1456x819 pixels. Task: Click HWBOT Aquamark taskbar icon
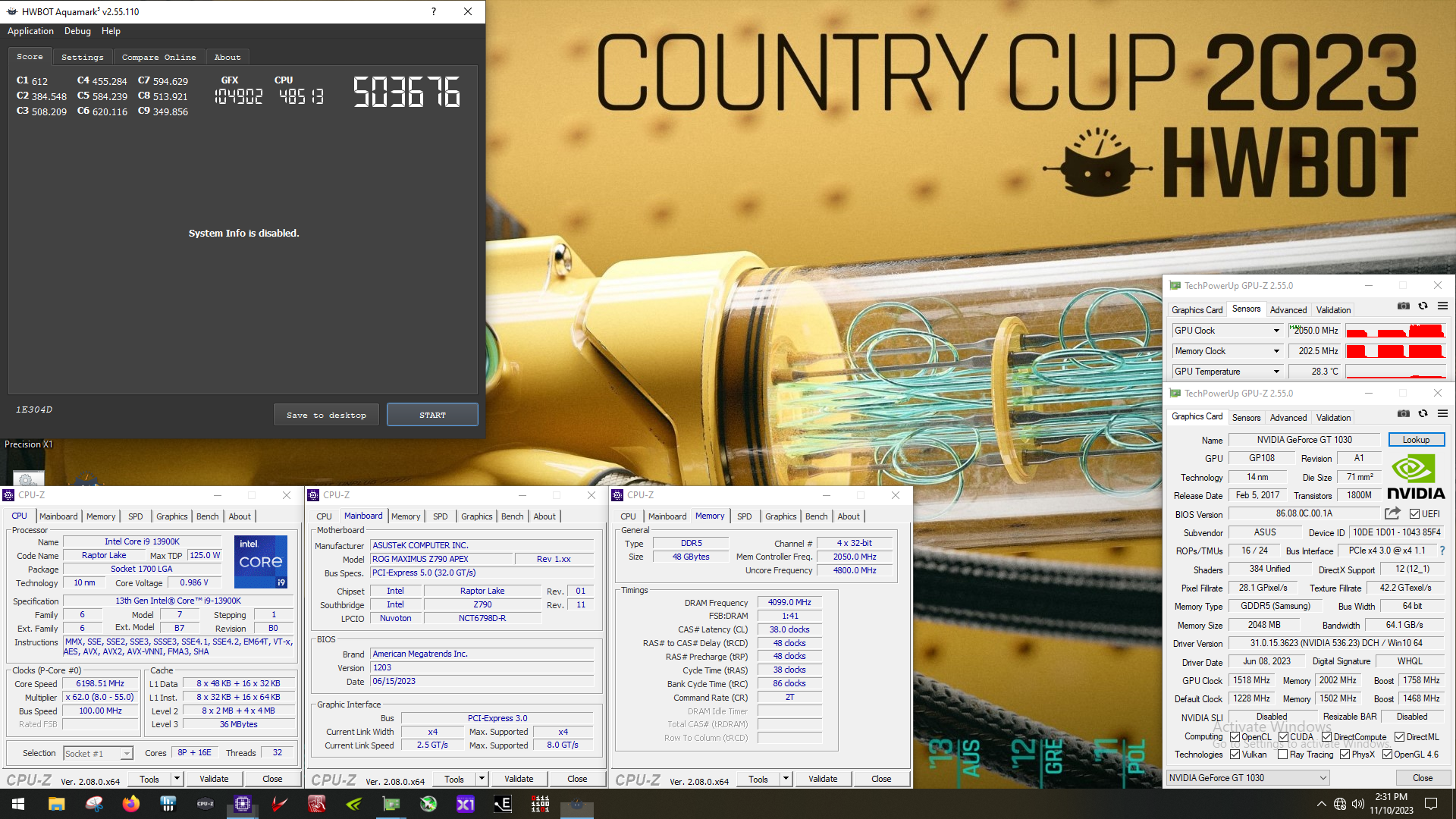tap(577, 804)
